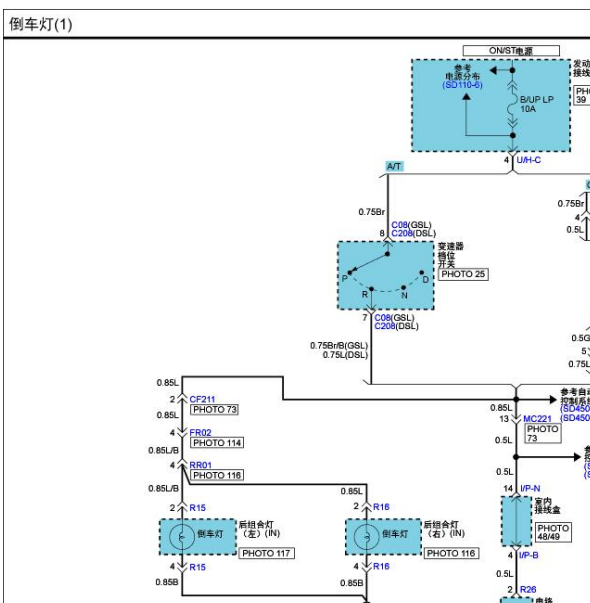This screenshot has height=603, width=590.
Task: Open the I/P-N connector link
Action: pos(530,488)
